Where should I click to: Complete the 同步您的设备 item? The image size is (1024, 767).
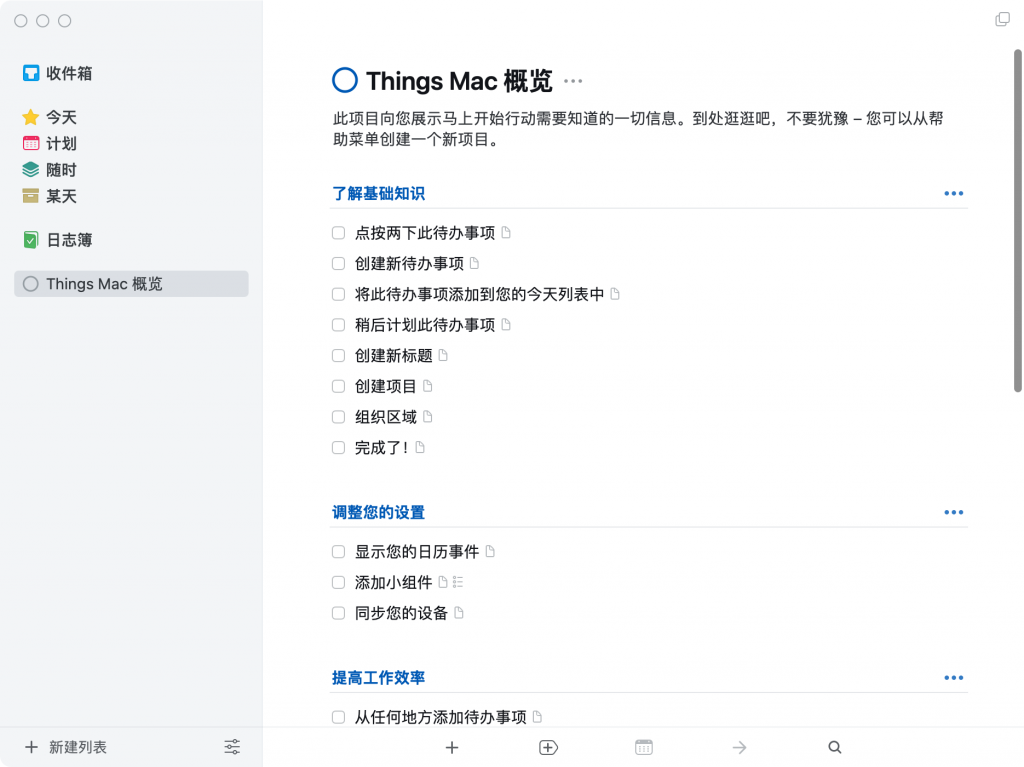tap(338, 613)
